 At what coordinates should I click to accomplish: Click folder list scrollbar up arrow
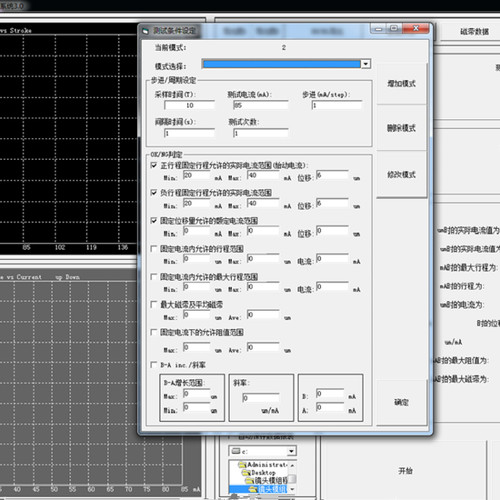292,465
